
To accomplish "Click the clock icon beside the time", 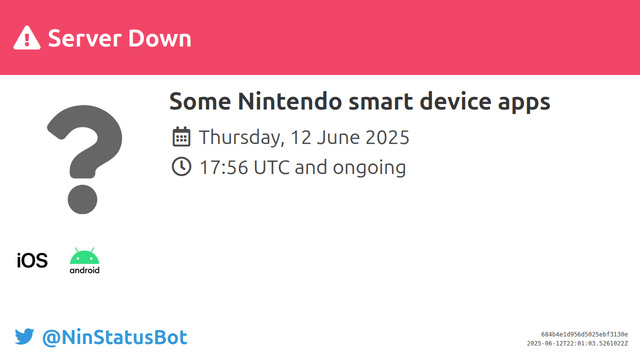I will click(x=181, y=167).
